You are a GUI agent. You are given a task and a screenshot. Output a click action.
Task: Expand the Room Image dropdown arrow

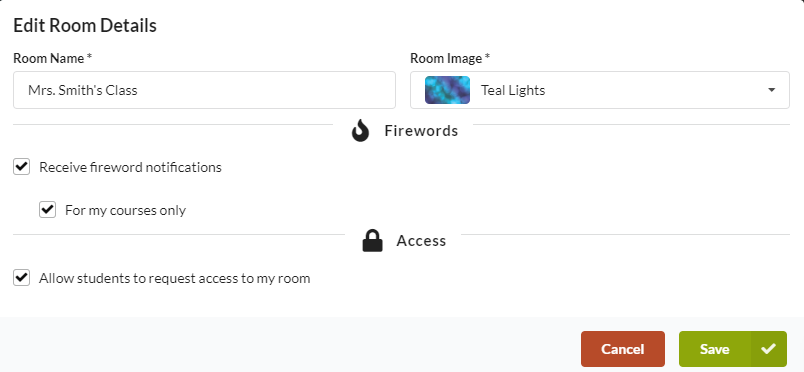pyautogui.click(x=771, y=90)
